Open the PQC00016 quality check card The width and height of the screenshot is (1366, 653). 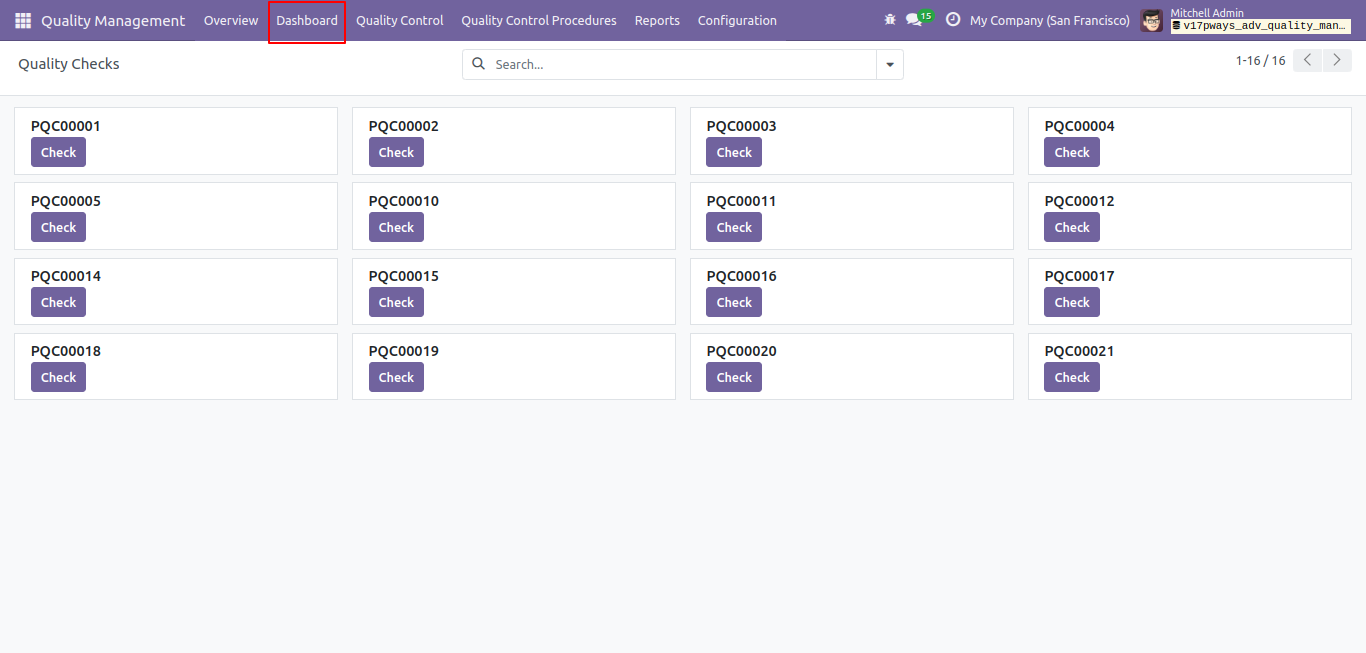(x=852, y=291)
